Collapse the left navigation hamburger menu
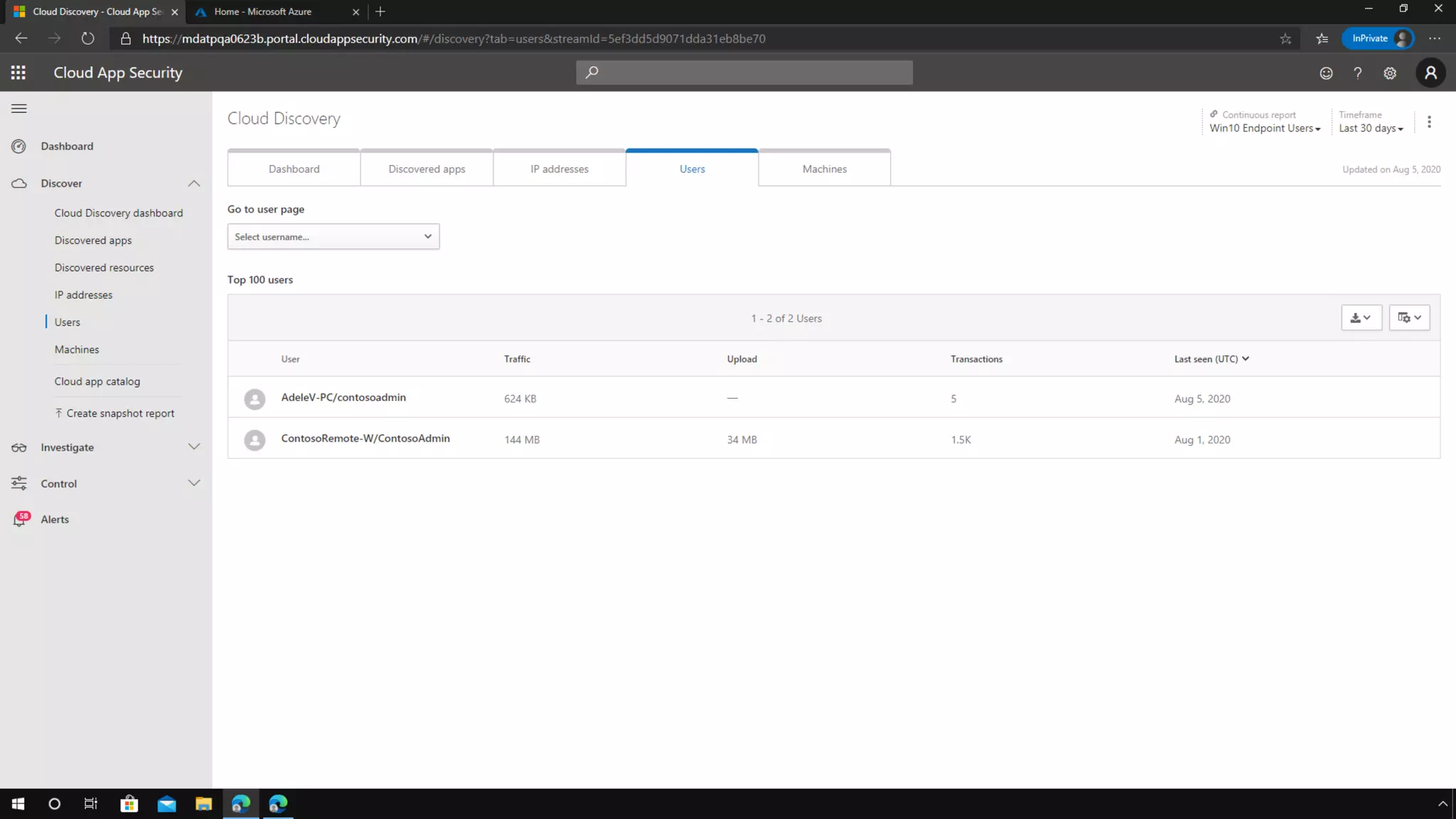Image resolution: width=1456 pixels, height=819 pixels. click(x=19, y=109)
